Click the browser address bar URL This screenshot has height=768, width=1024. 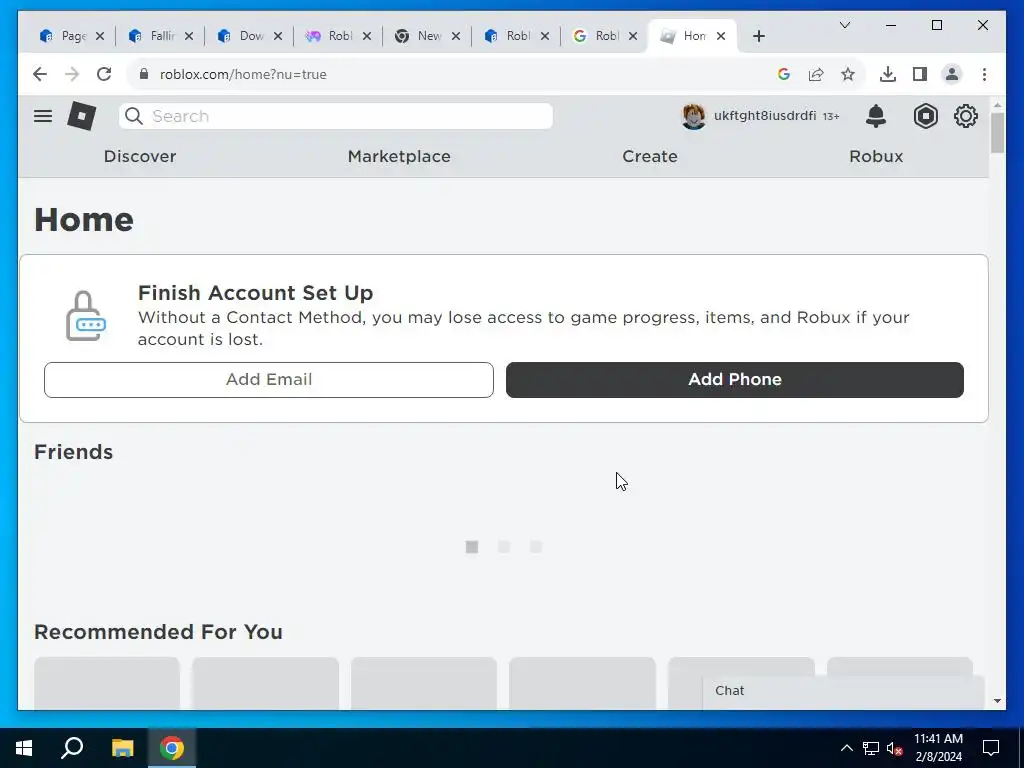243,74
